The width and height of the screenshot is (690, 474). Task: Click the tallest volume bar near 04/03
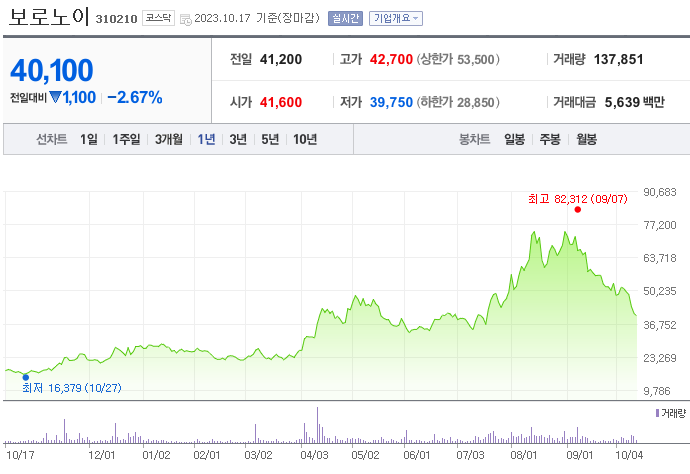pos(317,425)
